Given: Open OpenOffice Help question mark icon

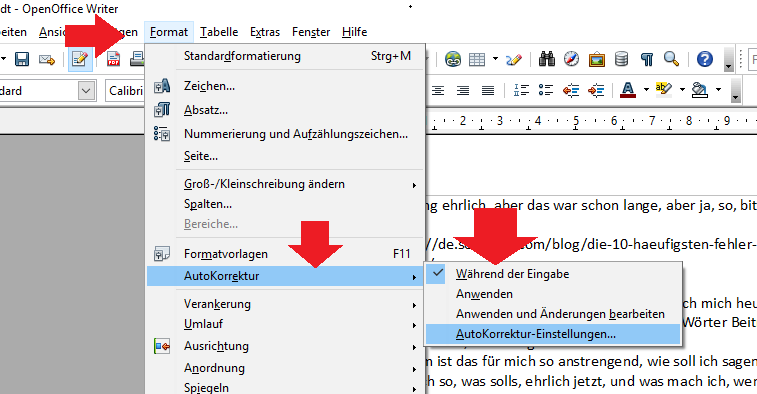Looking at the screenshot, I should (705, 59).
